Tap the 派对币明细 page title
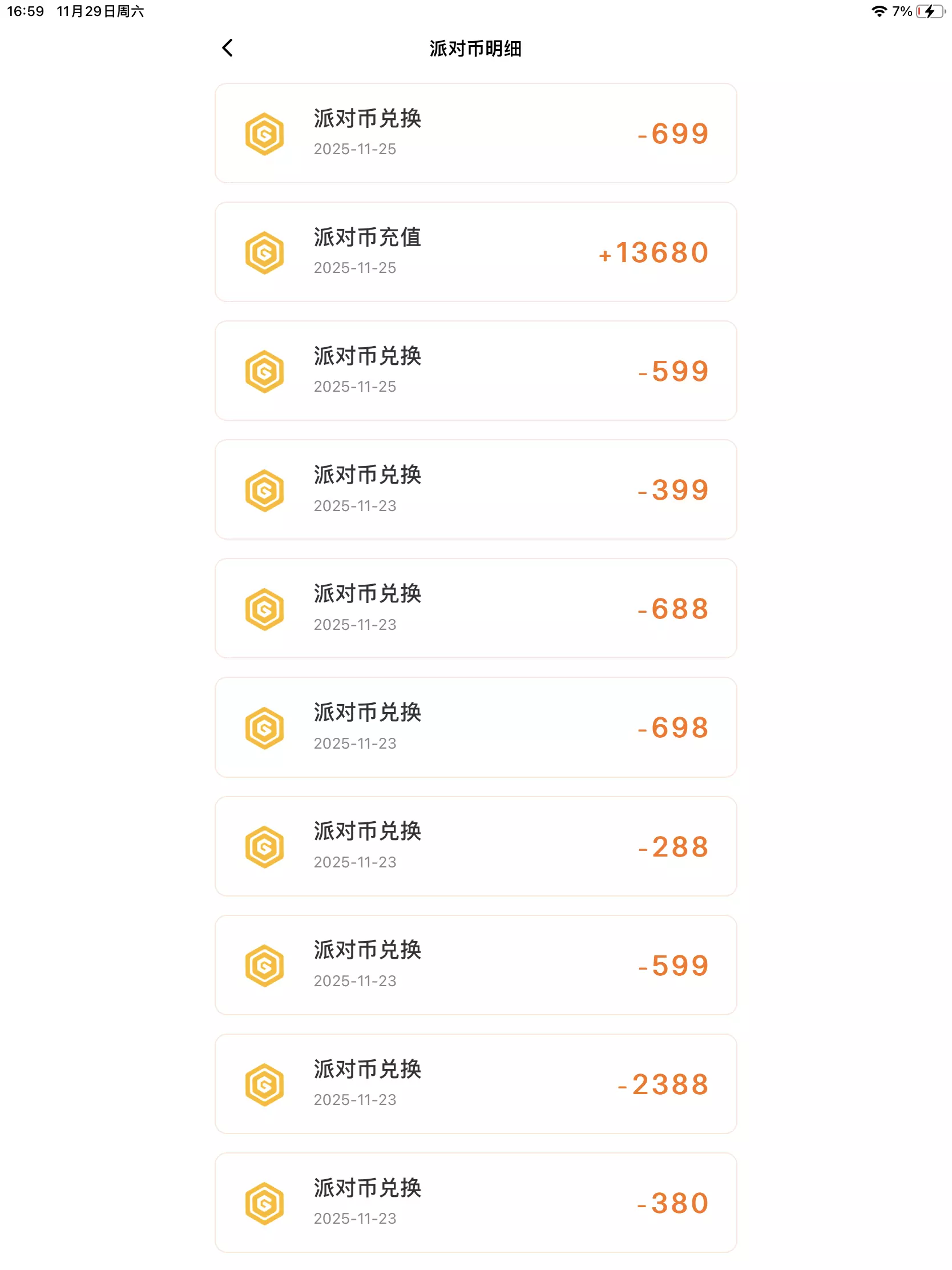This screenshot has height=1270, width=952. (x=475, y=49)
